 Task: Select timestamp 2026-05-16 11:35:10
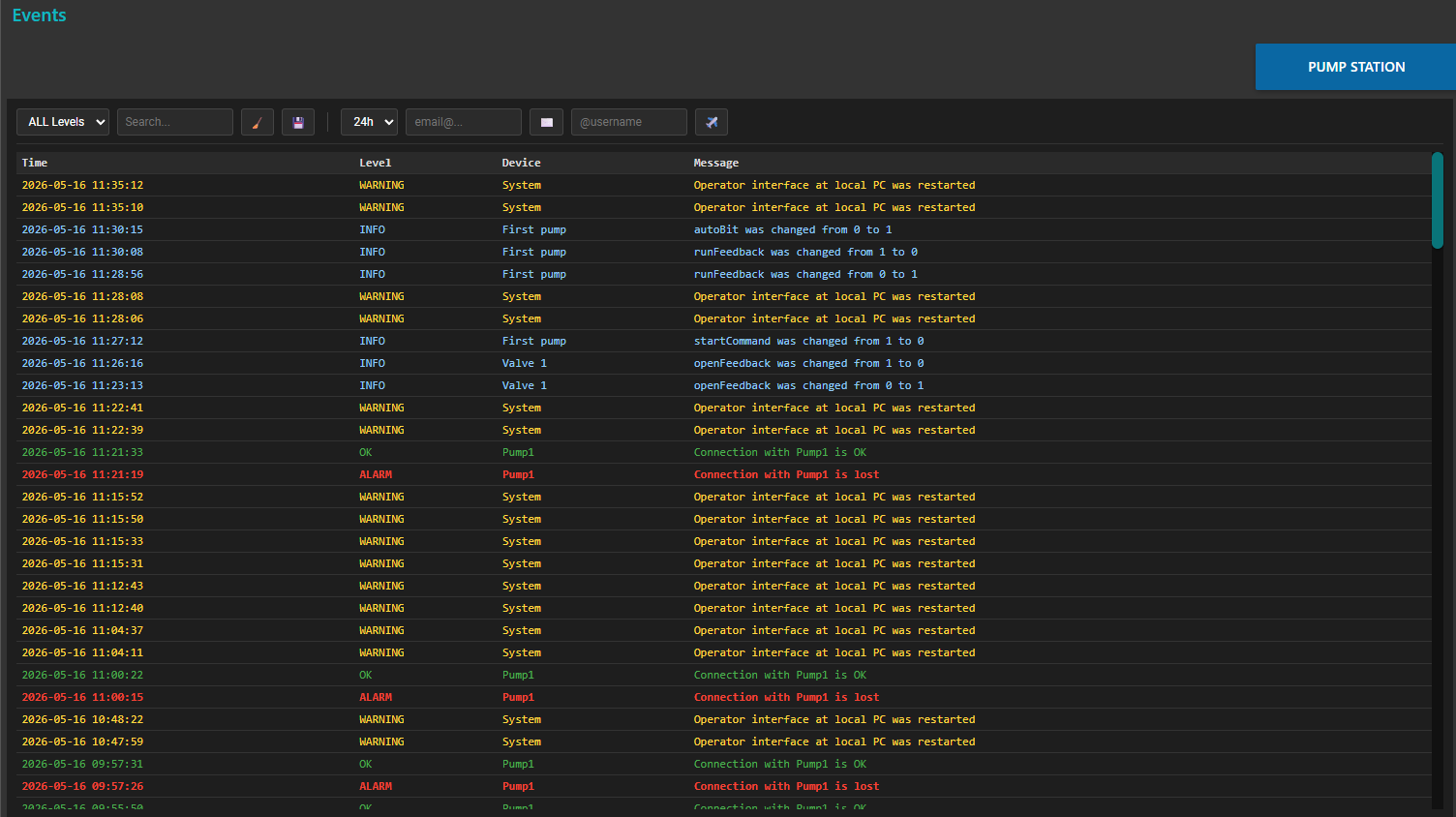coord(82,207)
